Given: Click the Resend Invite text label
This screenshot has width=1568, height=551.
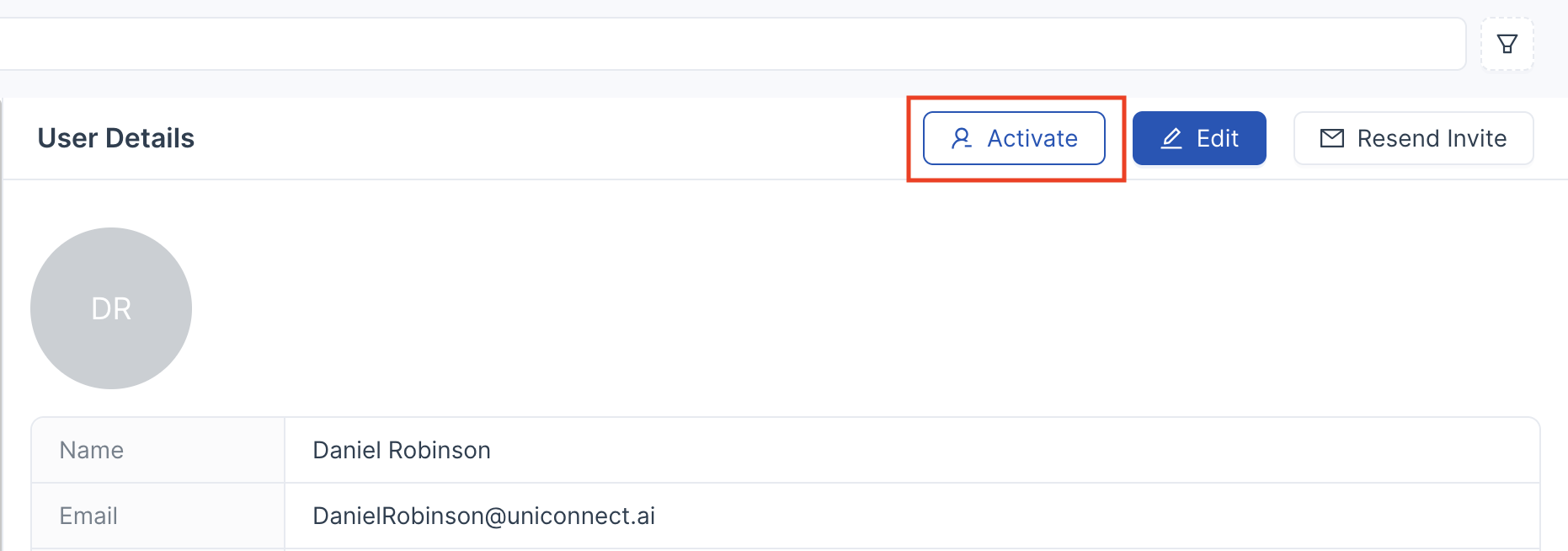Looking at the screenshot, I should click(1432, 138).
